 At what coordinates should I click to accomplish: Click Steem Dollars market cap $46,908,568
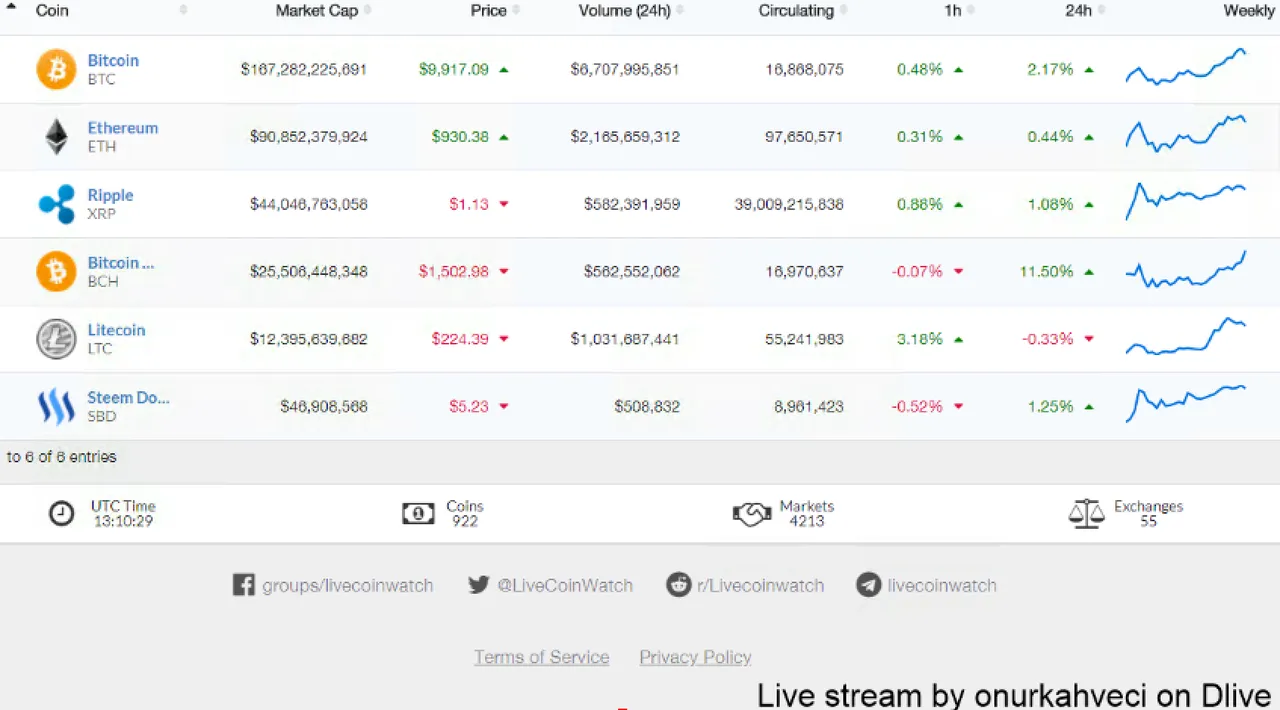click(x=324, y=406)
